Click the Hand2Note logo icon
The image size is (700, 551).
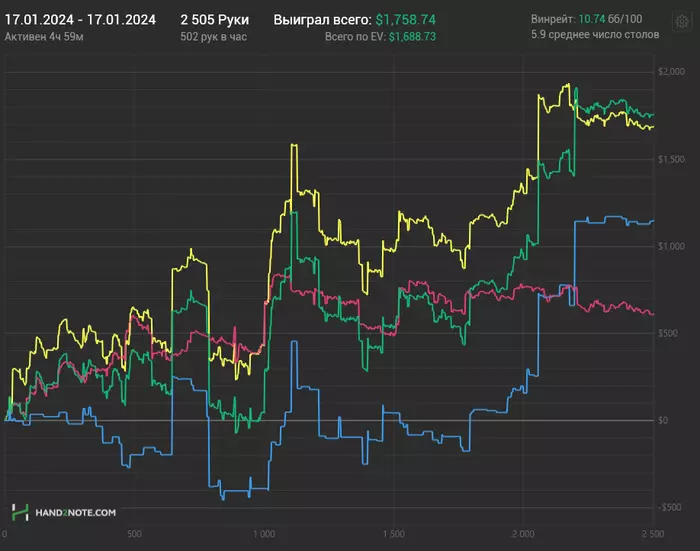(19, 512)
